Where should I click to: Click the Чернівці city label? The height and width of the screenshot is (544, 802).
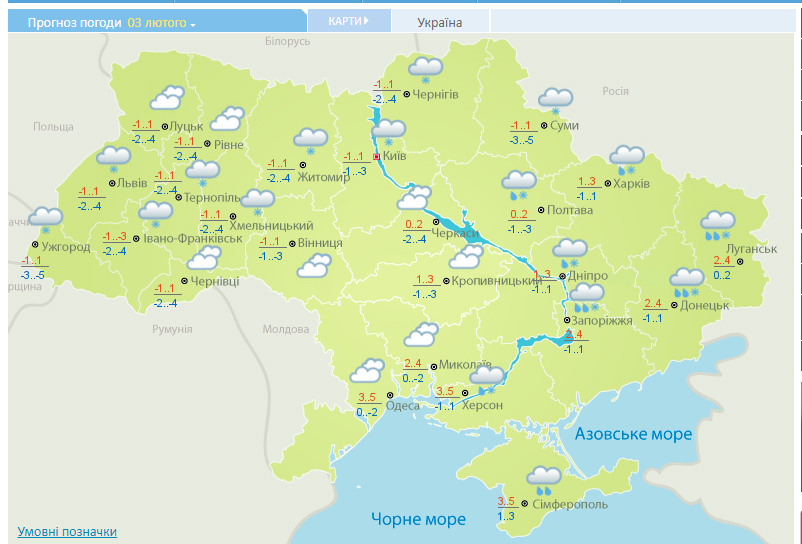[x=215, y=281]
